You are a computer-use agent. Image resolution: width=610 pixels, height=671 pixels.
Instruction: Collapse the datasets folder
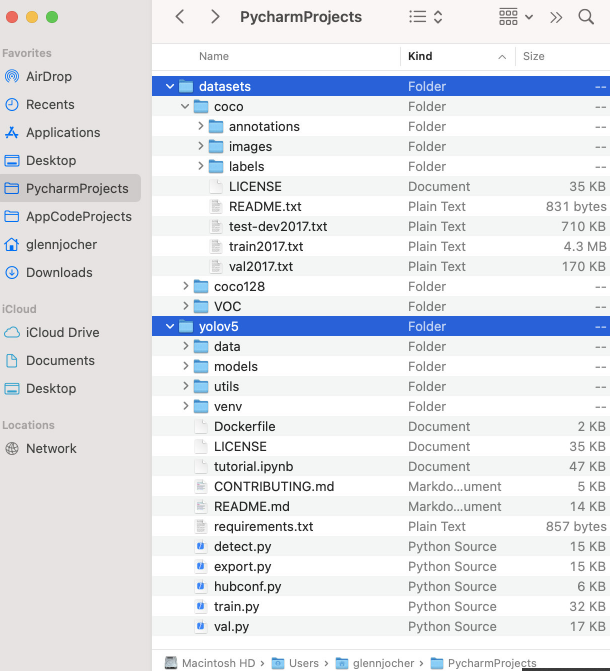[x=170, y=86]
